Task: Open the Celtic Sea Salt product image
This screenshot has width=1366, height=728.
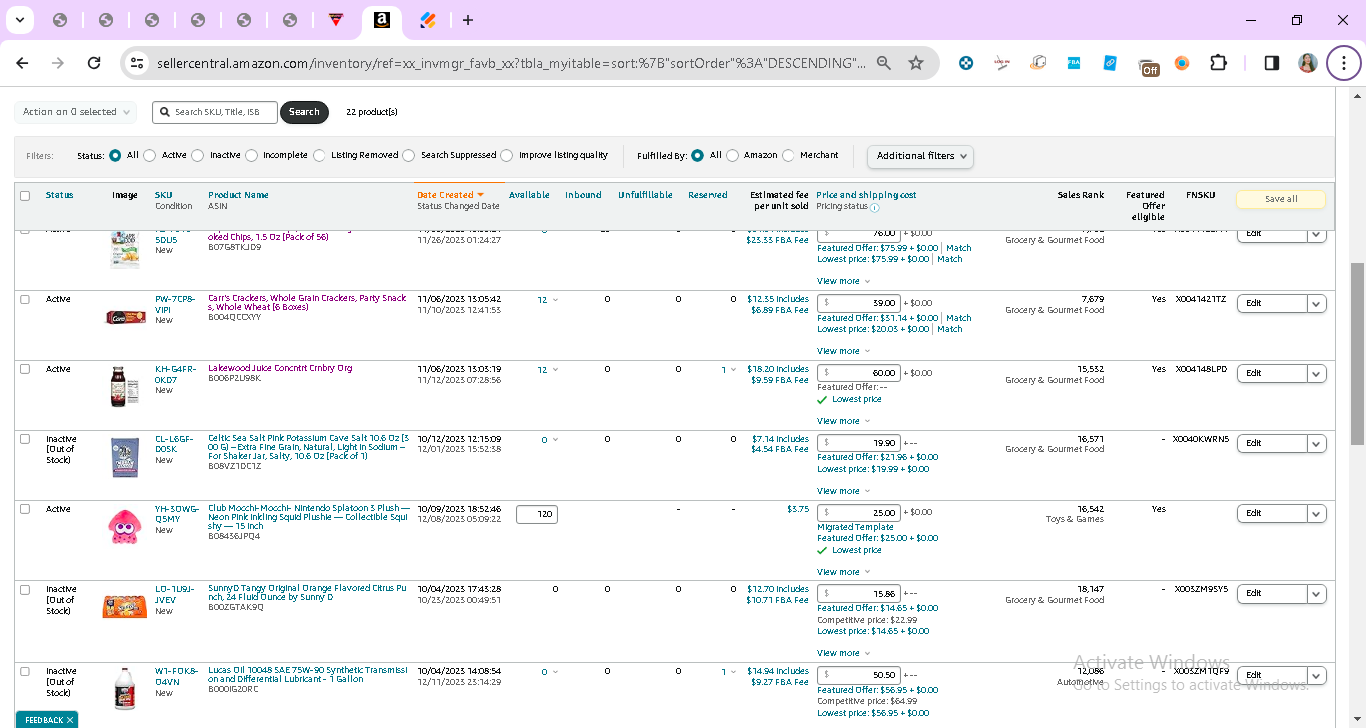Action: click(x=125, y=457)
